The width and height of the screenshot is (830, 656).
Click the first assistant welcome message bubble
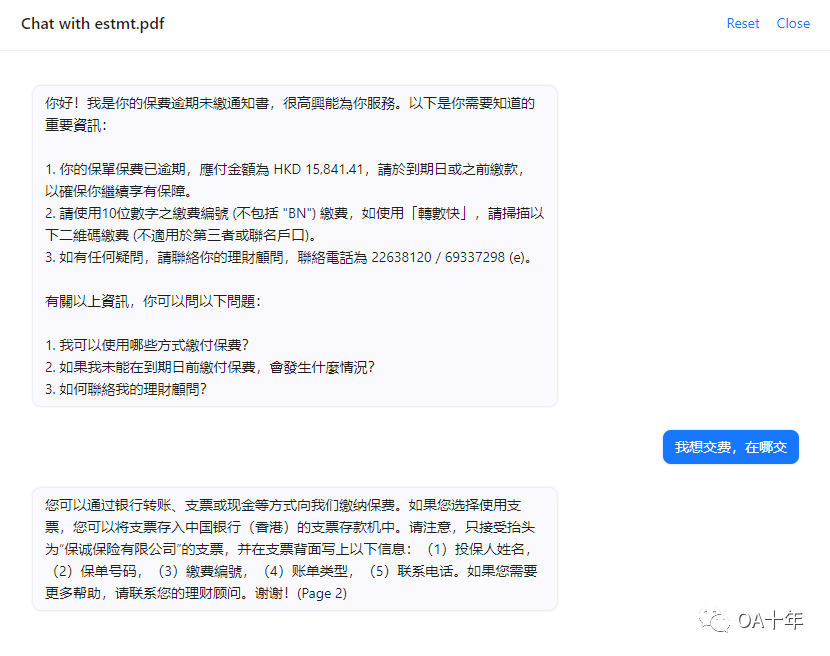coord(295,245)
